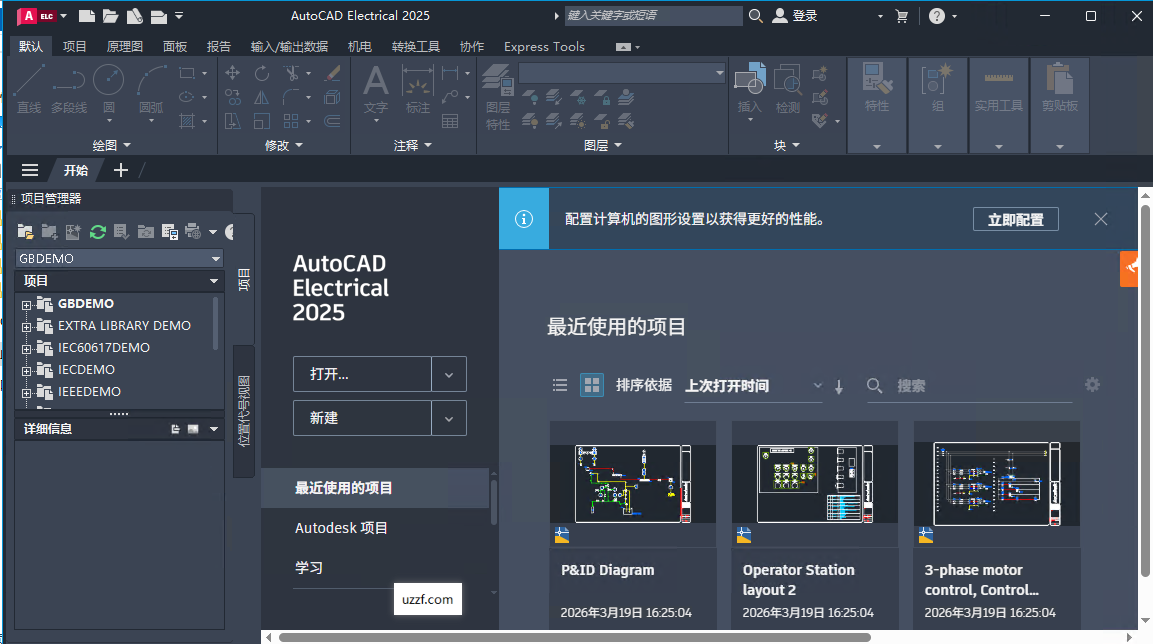Screen dimensions: 1153x644
Task: Click the 文字 (Text) tool in the ribbon
Action: tap(375, 85)
